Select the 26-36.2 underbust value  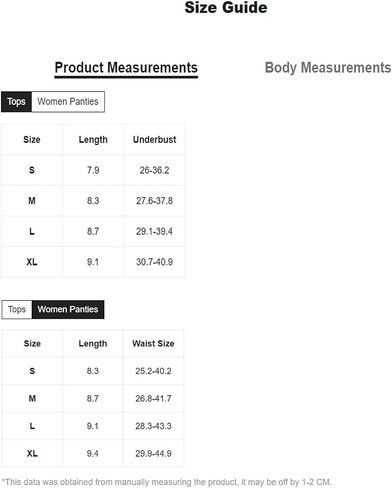click(154, 170)
